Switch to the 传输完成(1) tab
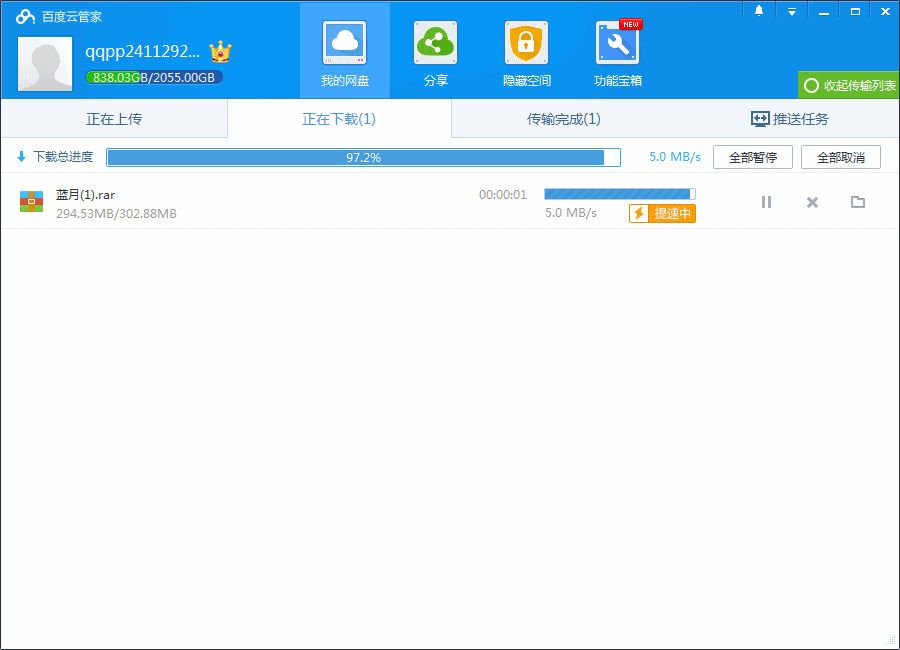Screen dimensions: 900x650 coord(564,119)
